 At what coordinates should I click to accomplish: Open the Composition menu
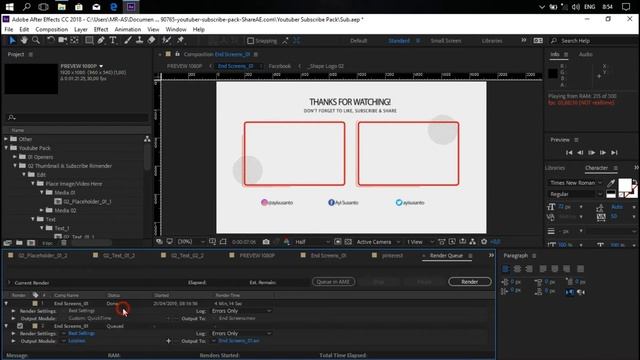[x=51, y=29]
